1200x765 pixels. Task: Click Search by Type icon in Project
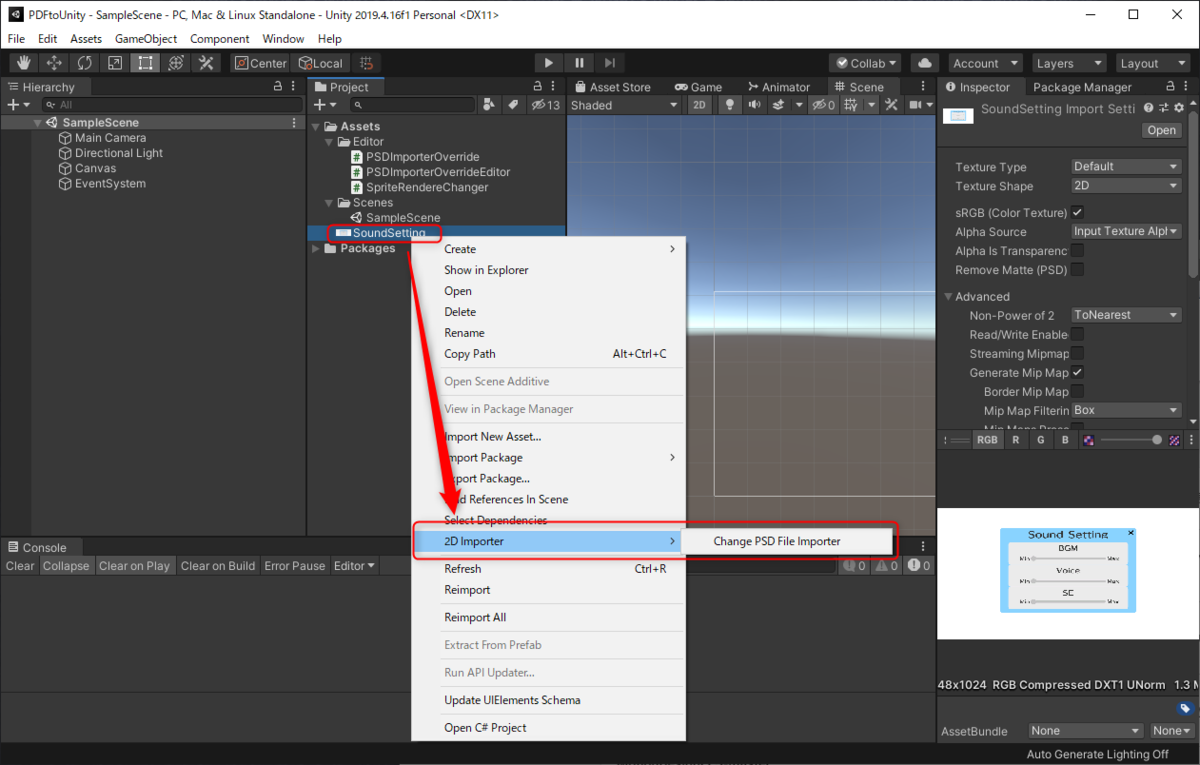coord(490,104)
